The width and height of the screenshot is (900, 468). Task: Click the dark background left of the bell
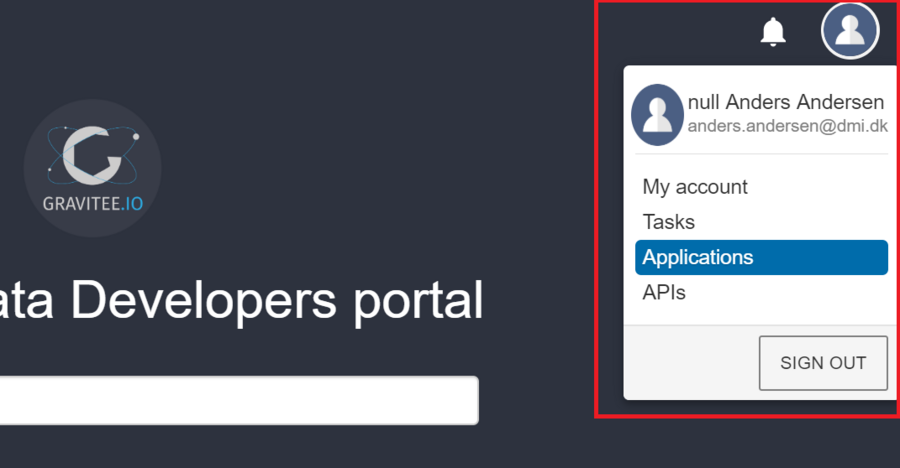point(680,32)
